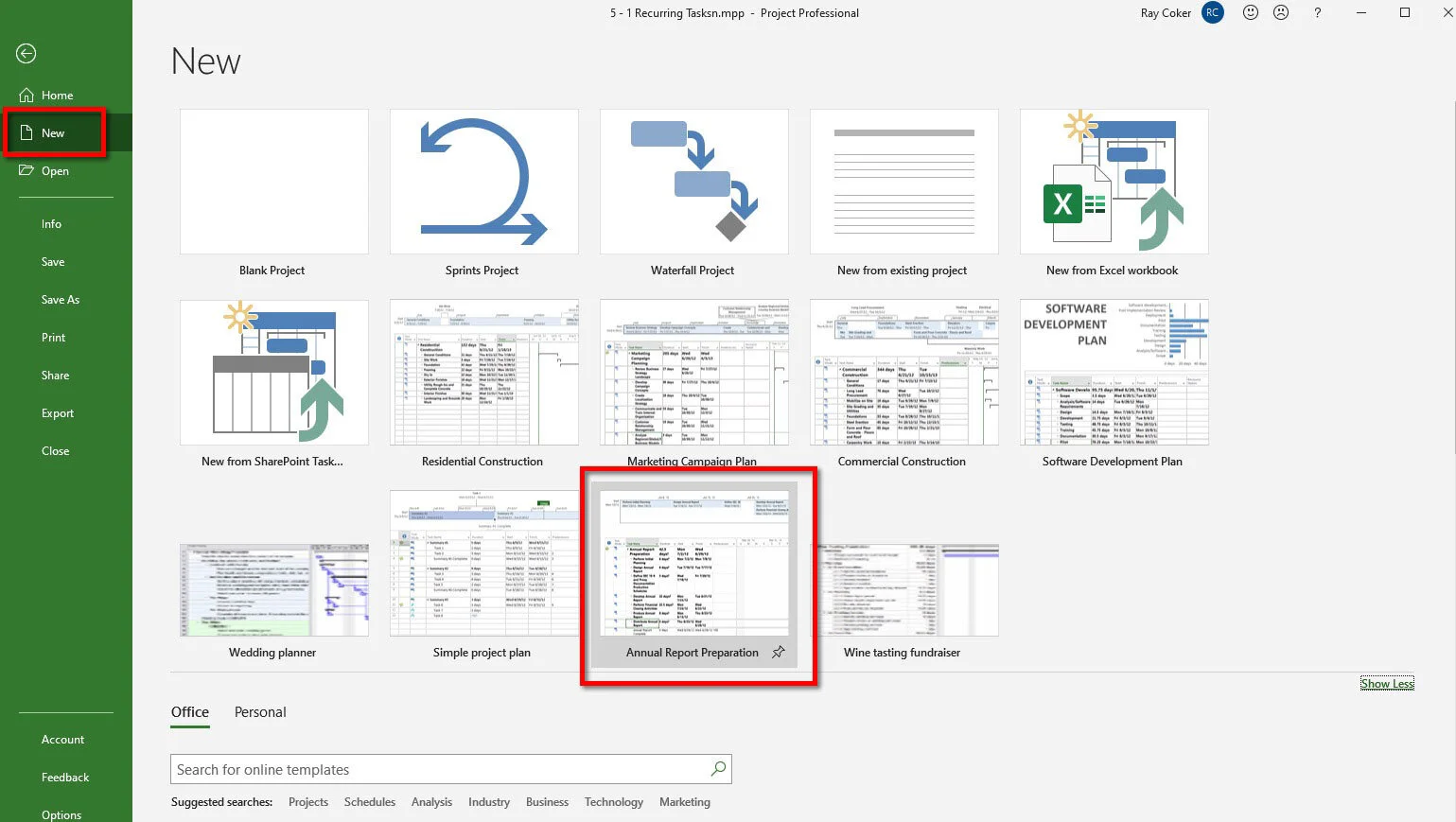The width and height of the screenshot is (1456, 822).
Task: Click the Home house icon
Action: [x=26, y=95]
